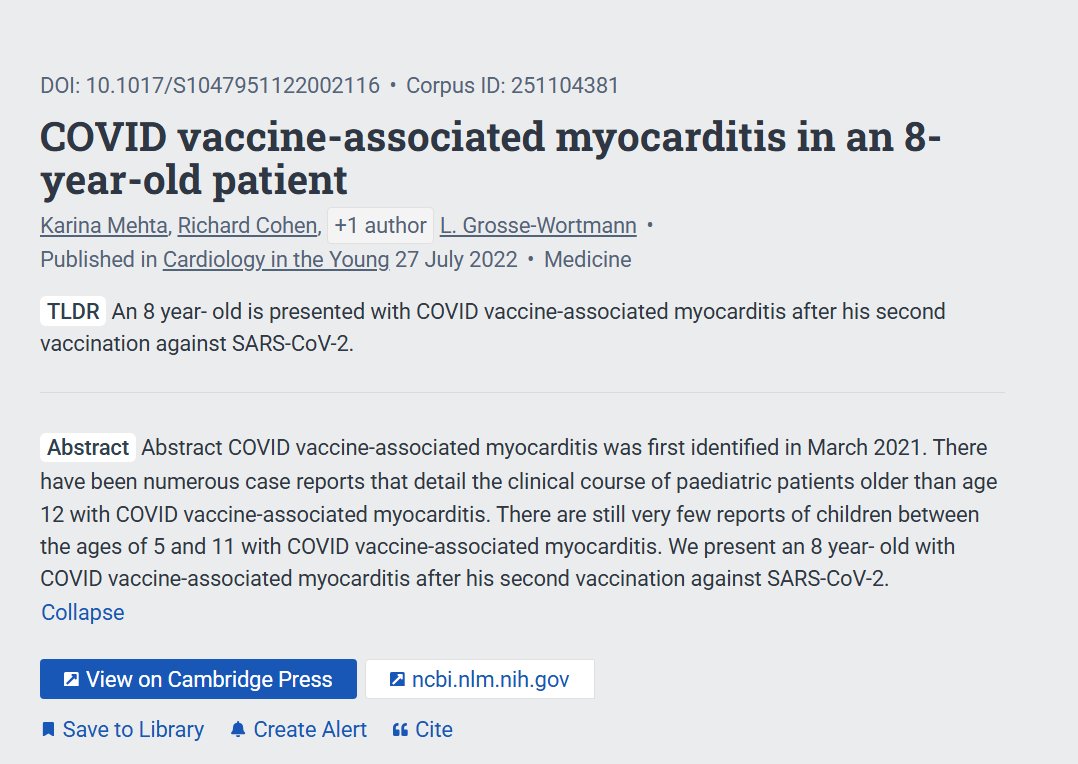Click the Abstract badge label
Image resolution: width=1078 pixels, height=764 pixels.
pyautogui.click(x=88, y=448)
